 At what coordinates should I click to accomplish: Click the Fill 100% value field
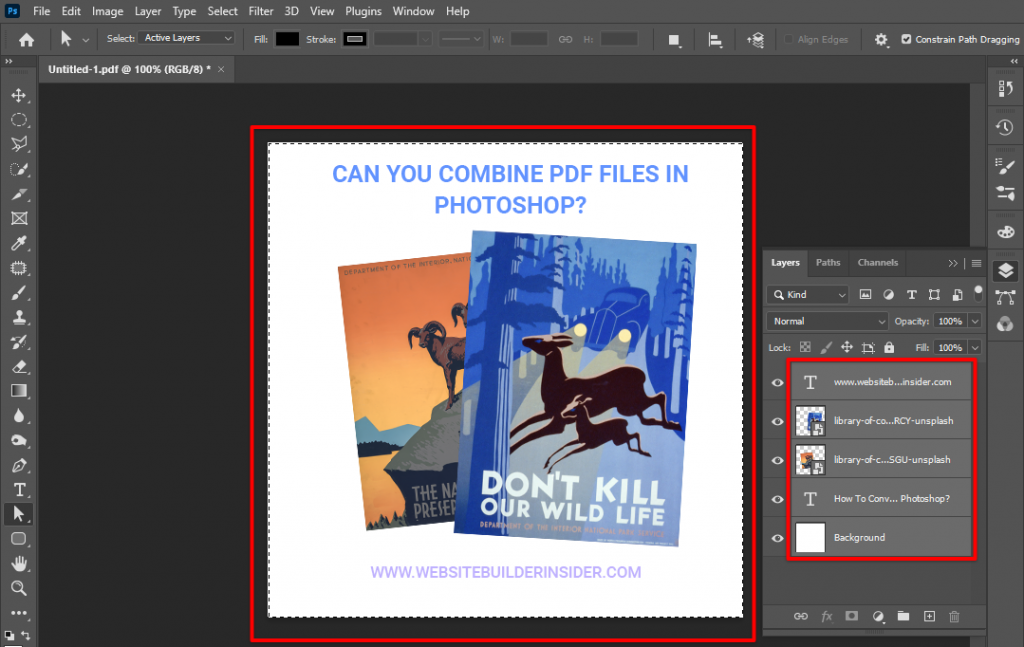click(950, 347)
